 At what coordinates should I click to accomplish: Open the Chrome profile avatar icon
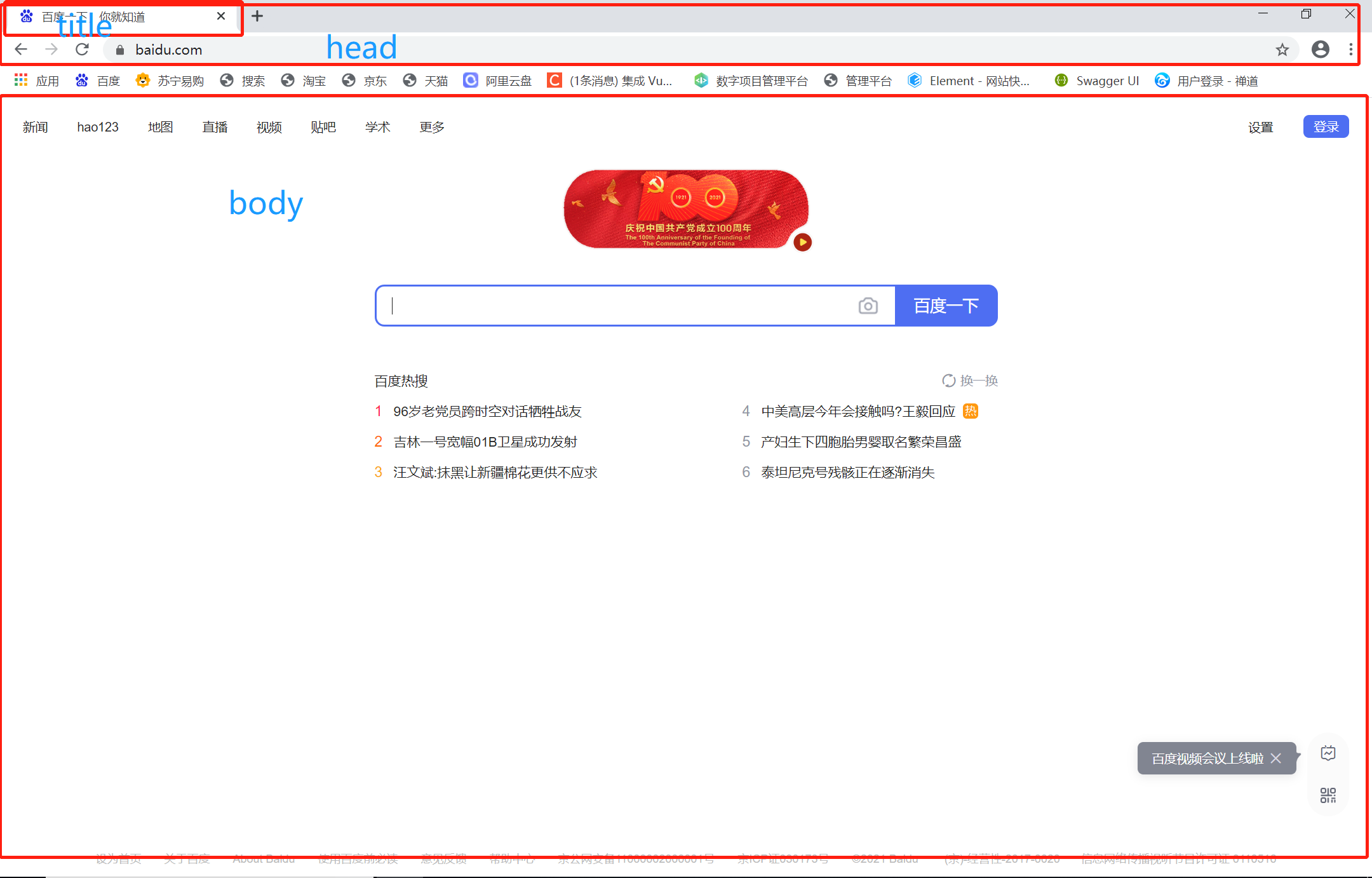pyautogui.click(x=1321, y=50)
